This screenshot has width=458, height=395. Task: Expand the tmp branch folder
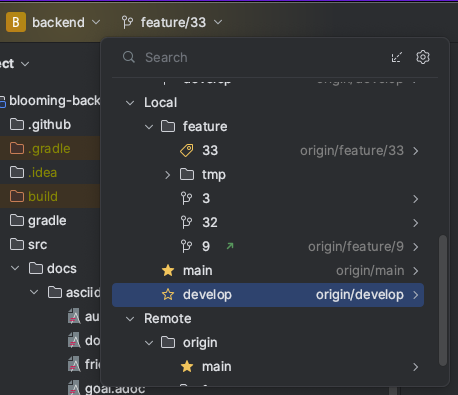(x=168, y=175)
